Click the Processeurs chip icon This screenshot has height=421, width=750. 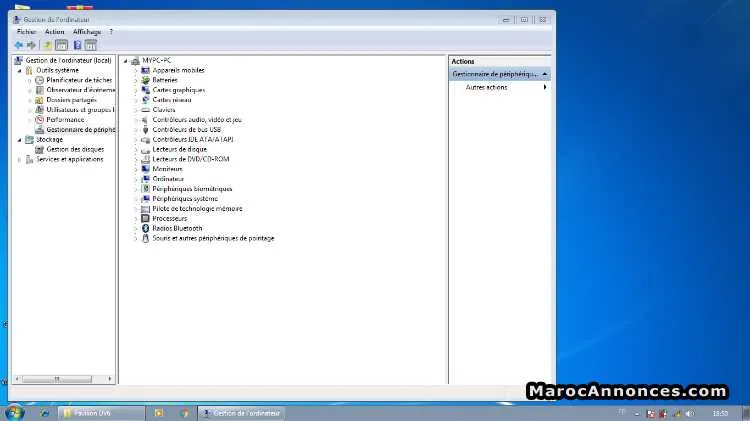click(145, 218)
